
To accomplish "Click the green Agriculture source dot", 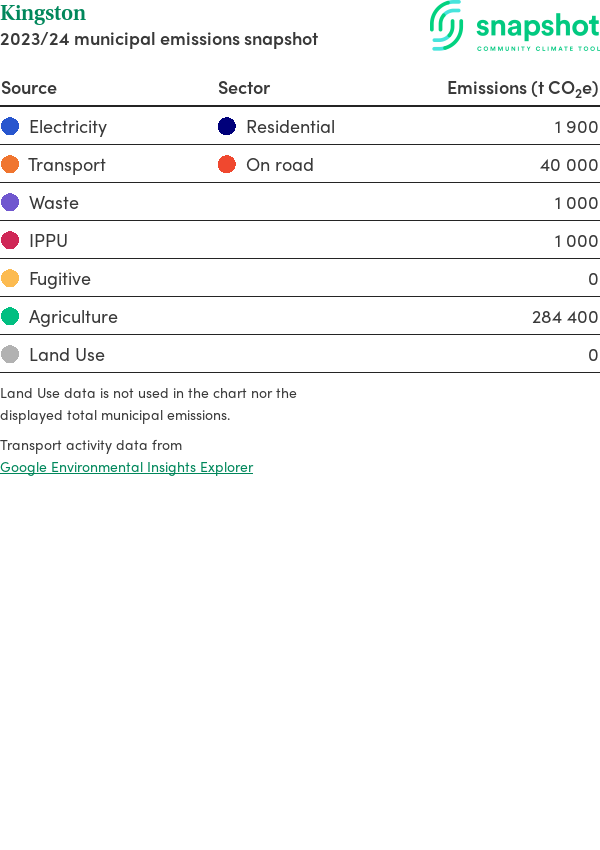I will click(10, 316).
